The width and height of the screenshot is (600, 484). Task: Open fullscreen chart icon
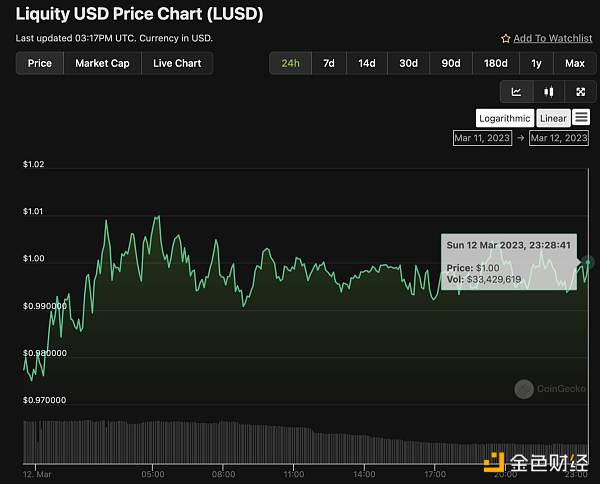point(579,92)
